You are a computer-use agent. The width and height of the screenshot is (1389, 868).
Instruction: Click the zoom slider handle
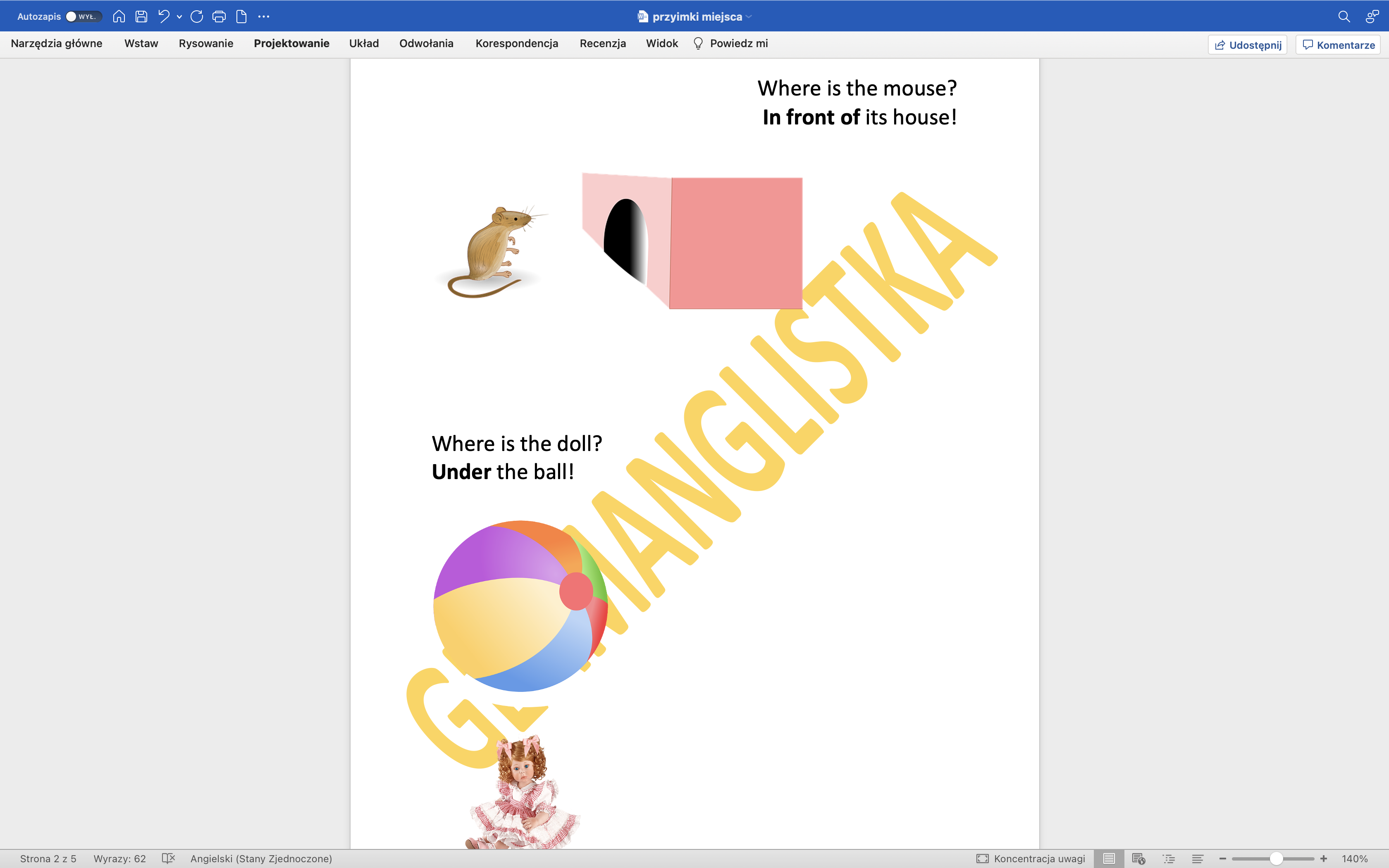(x=1276, y=858)
